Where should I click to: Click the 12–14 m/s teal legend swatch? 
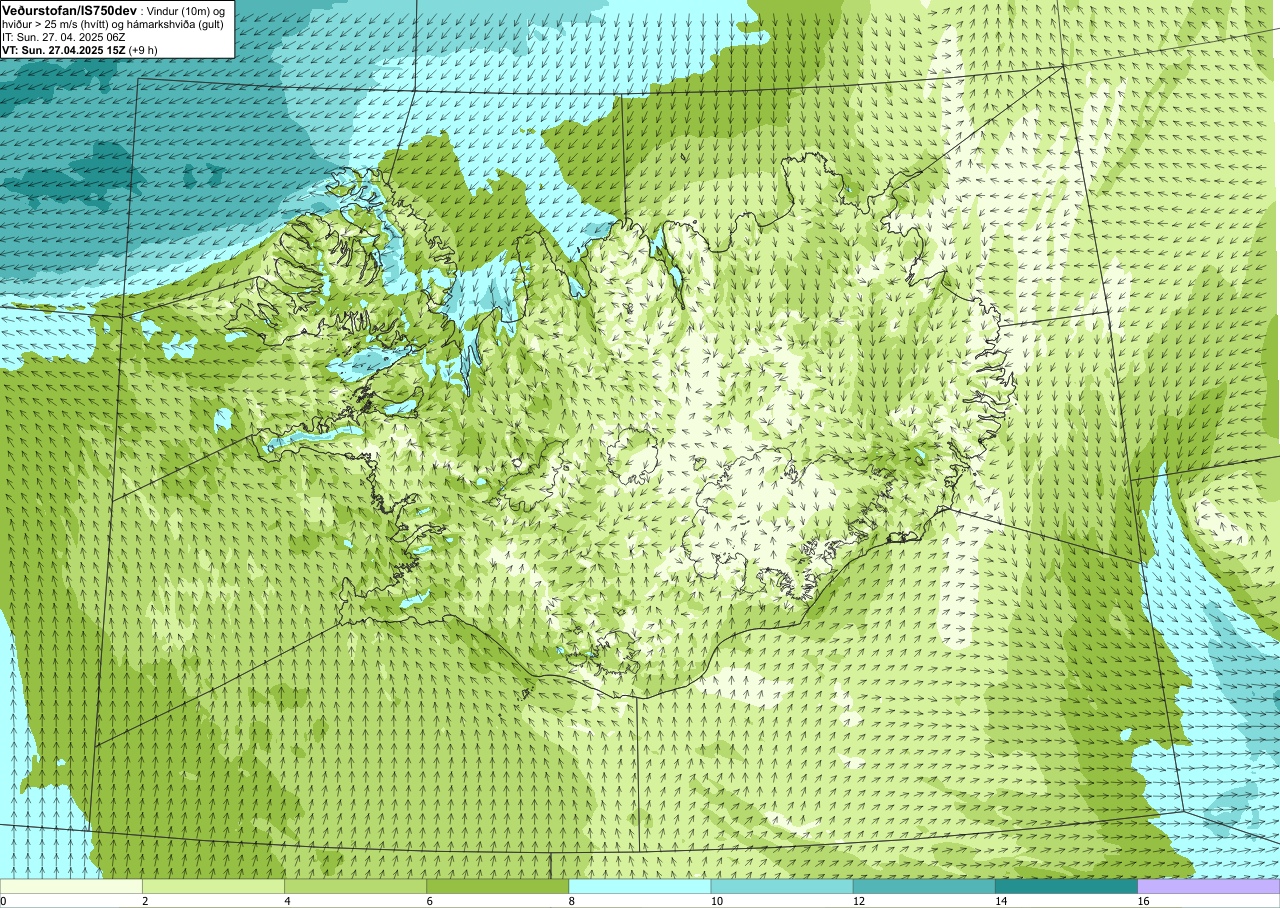coord(924,886)
